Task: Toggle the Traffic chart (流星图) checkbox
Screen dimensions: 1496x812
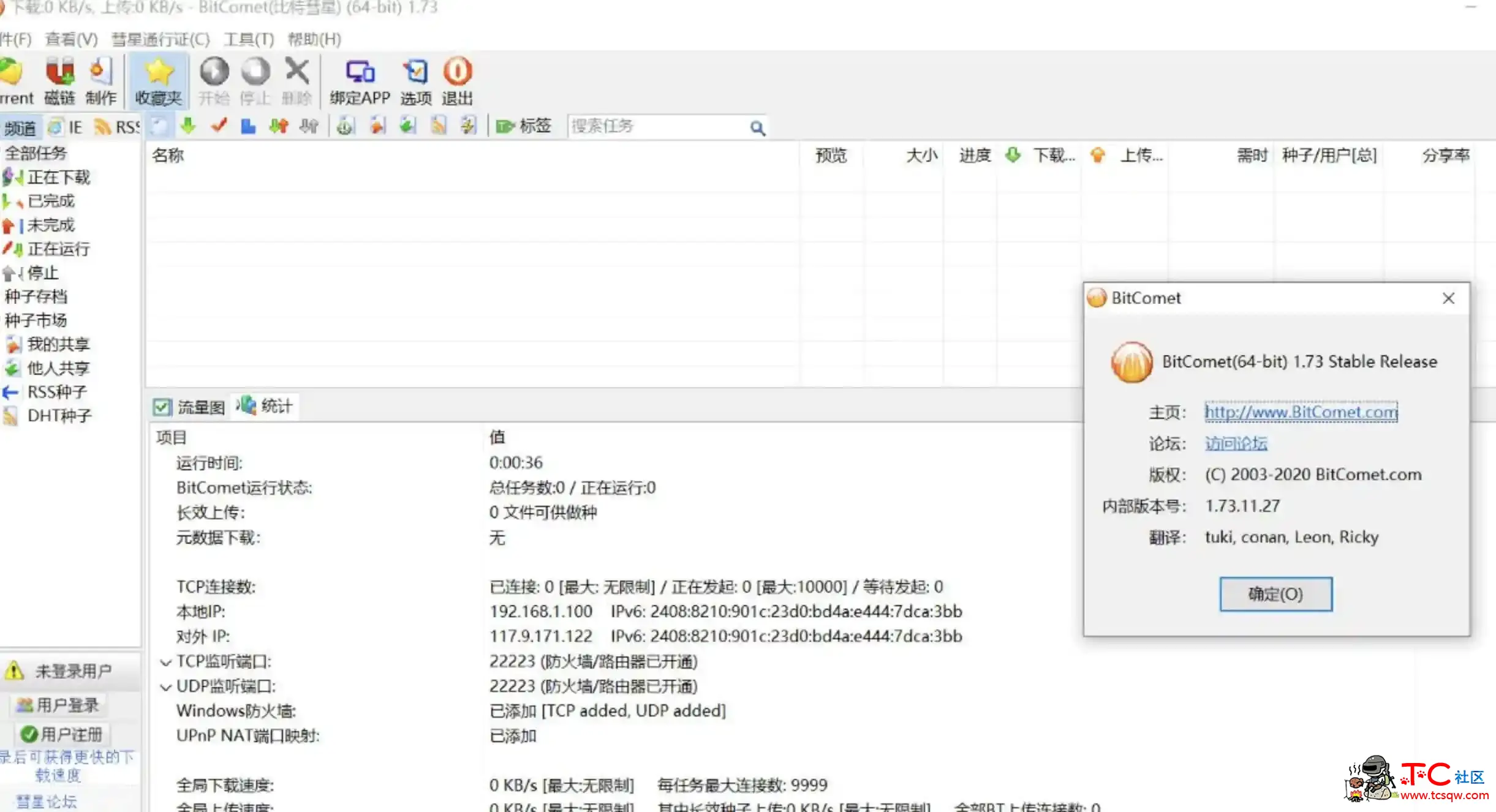Action: (162, 407)
